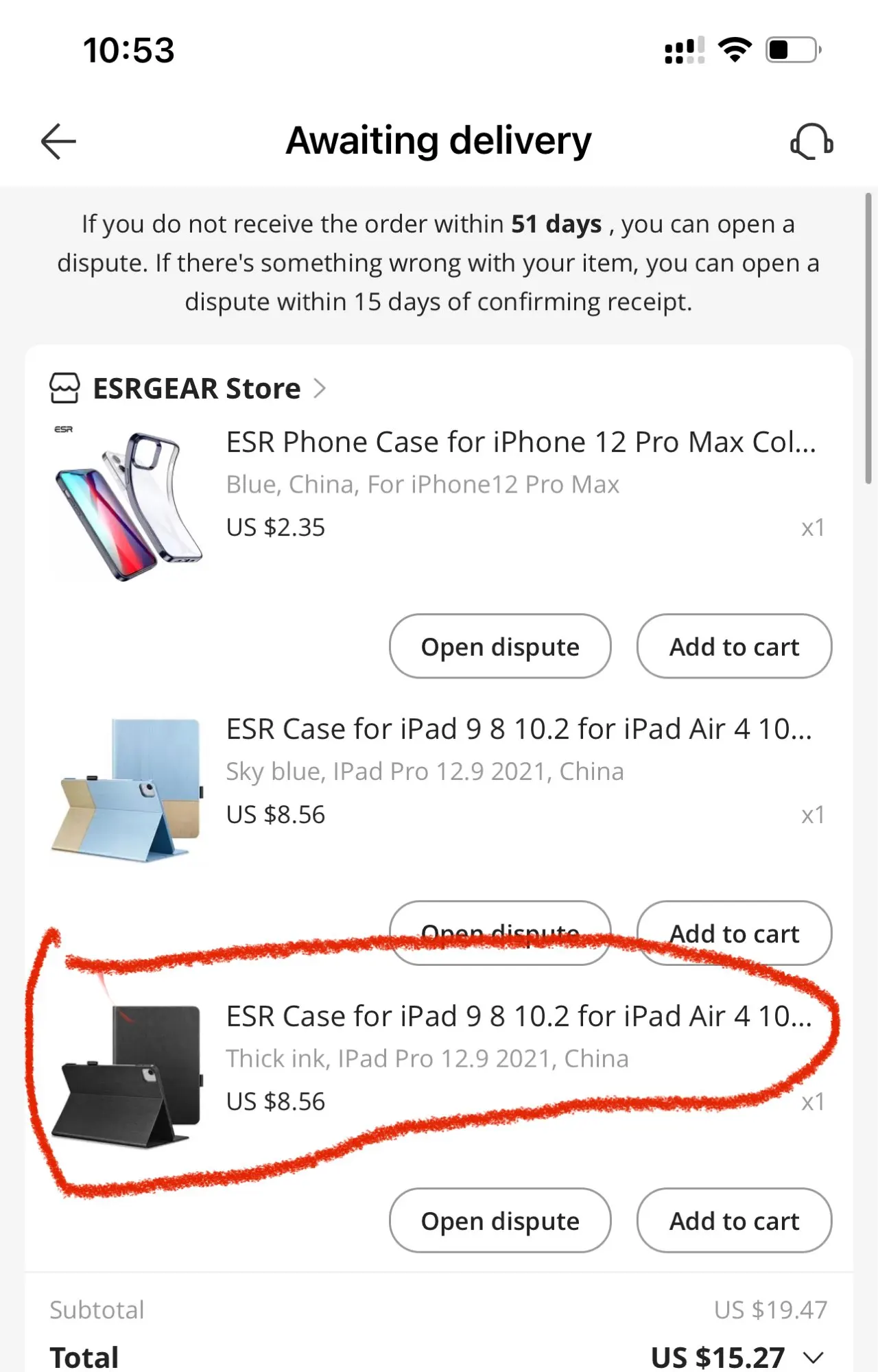The height and width of the screenshot is (1372, 878).
Task: Tap the back arrow icon
Action: click(58, 141)
